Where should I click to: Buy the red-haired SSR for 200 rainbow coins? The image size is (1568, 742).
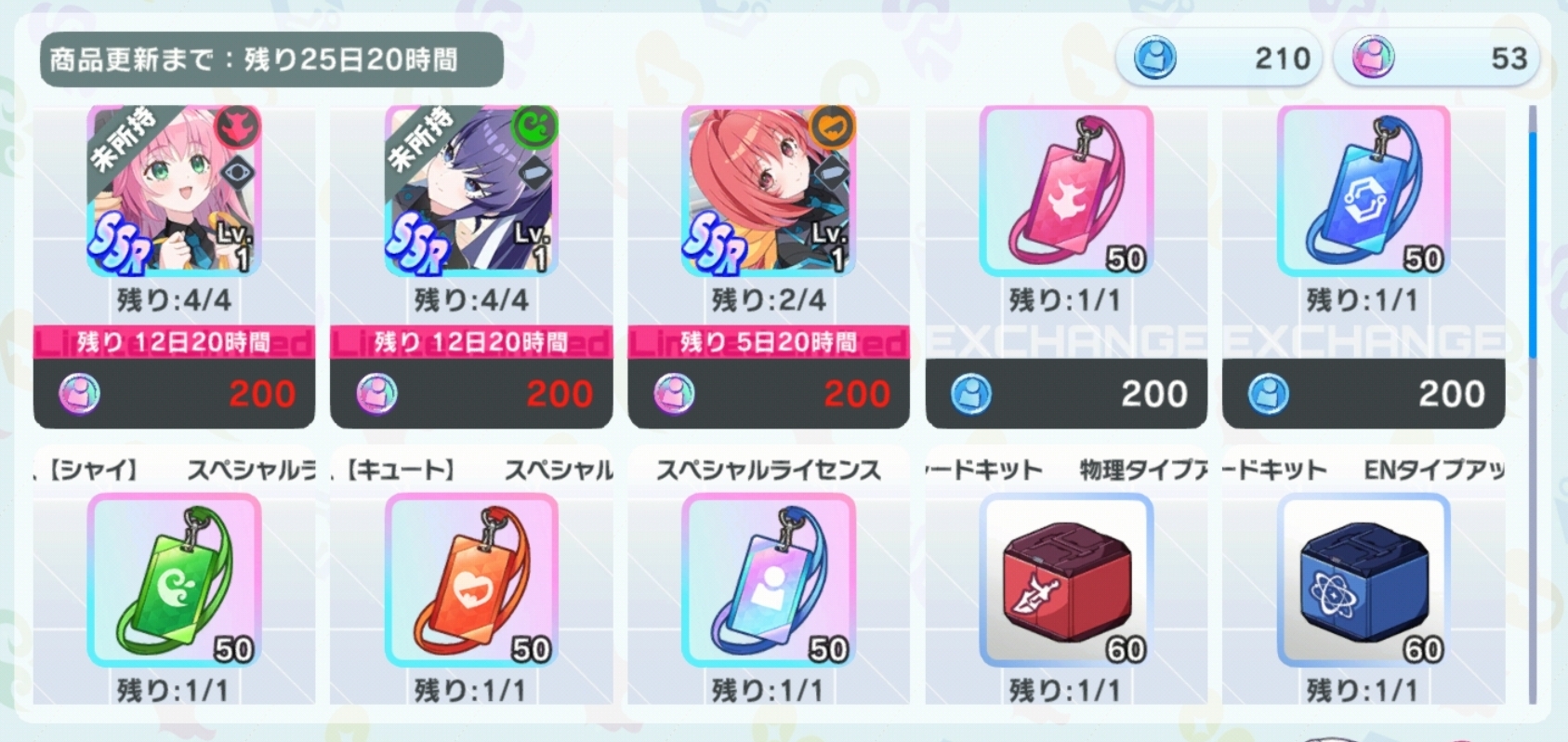coord(769,394)
